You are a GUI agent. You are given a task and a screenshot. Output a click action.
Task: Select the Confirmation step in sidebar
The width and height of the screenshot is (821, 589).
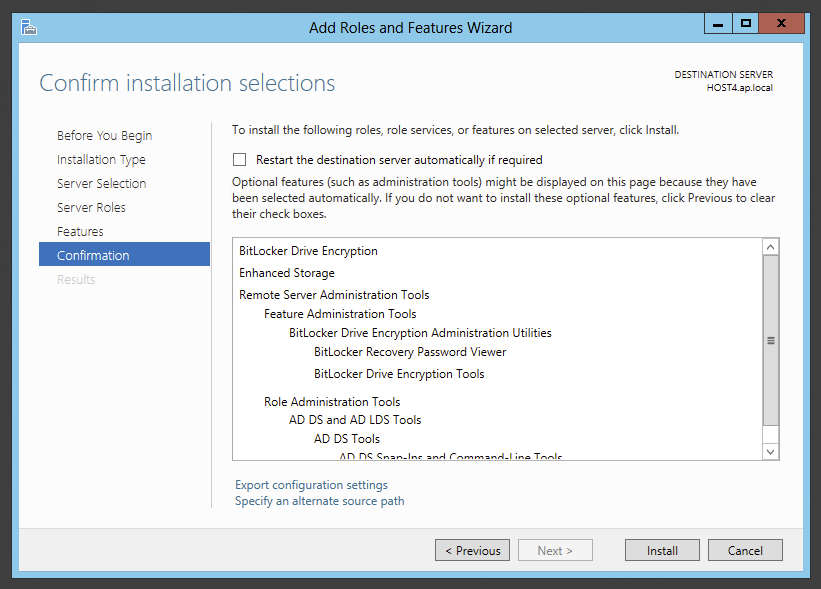tap(93, 255)
